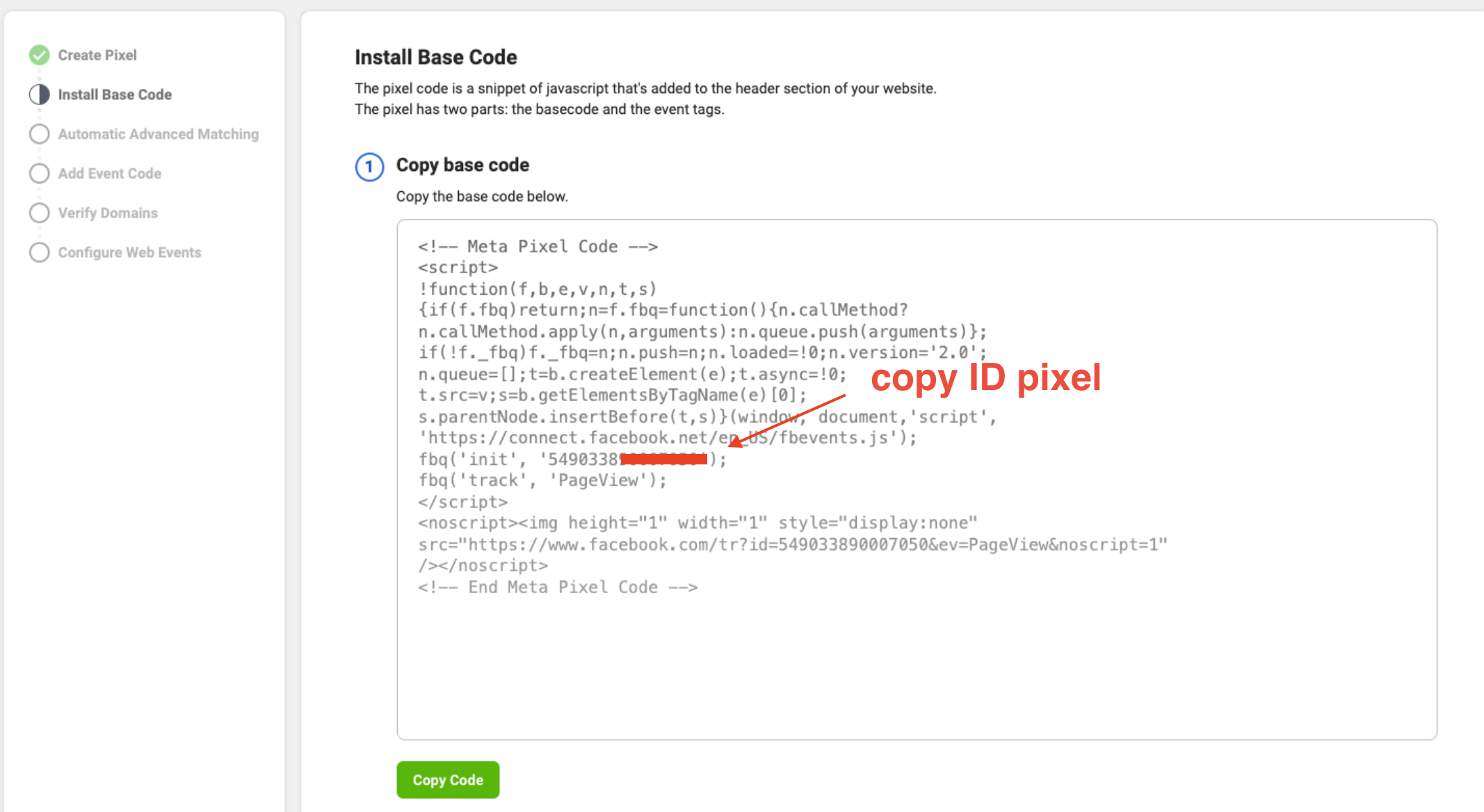Click the connect.facebook.net fbevents.js line
1484x812 pixels.
[x=668, y=438]
